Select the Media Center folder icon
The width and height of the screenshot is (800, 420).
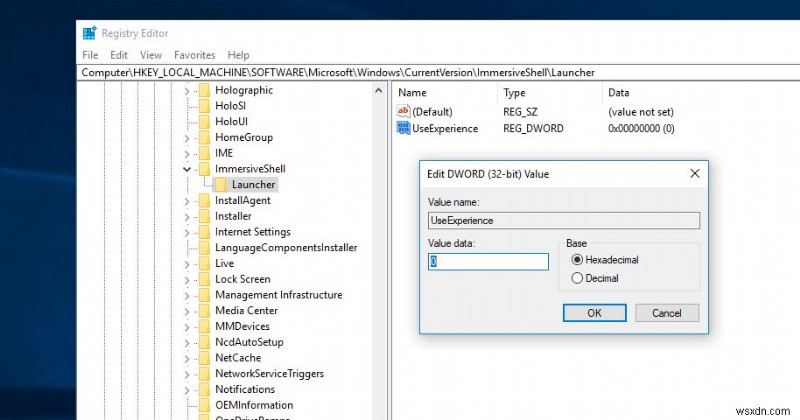tap(204, 311)
